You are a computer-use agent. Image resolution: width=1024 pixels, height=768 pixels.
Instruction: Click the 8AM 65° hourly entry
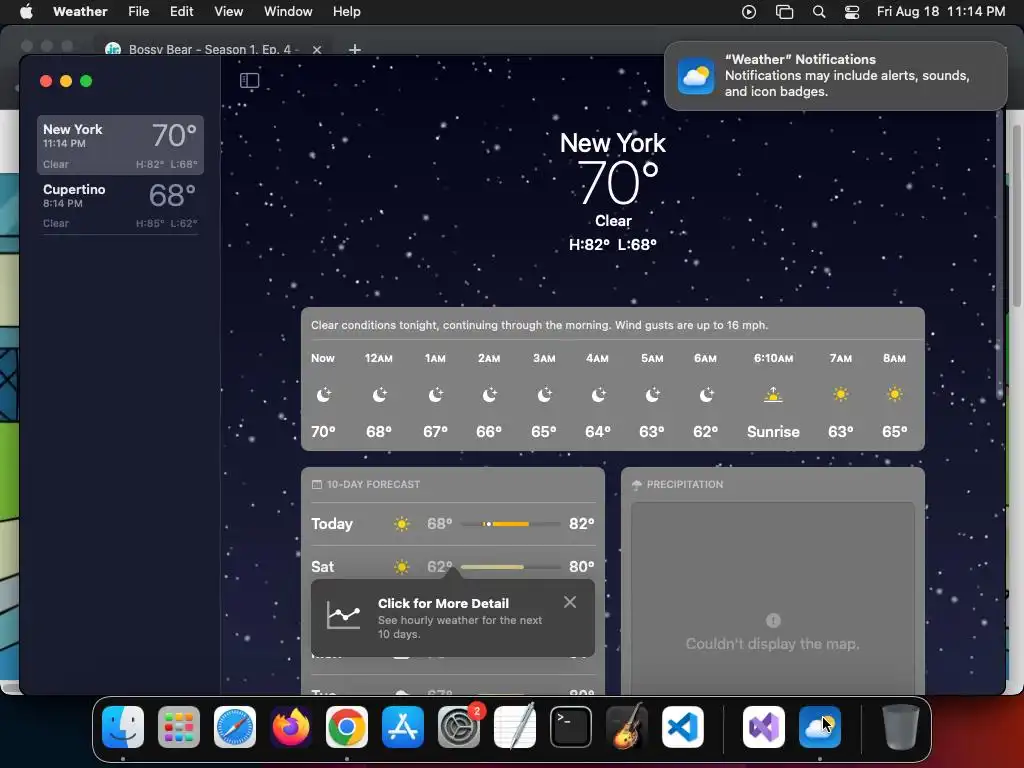pos(895,395)
